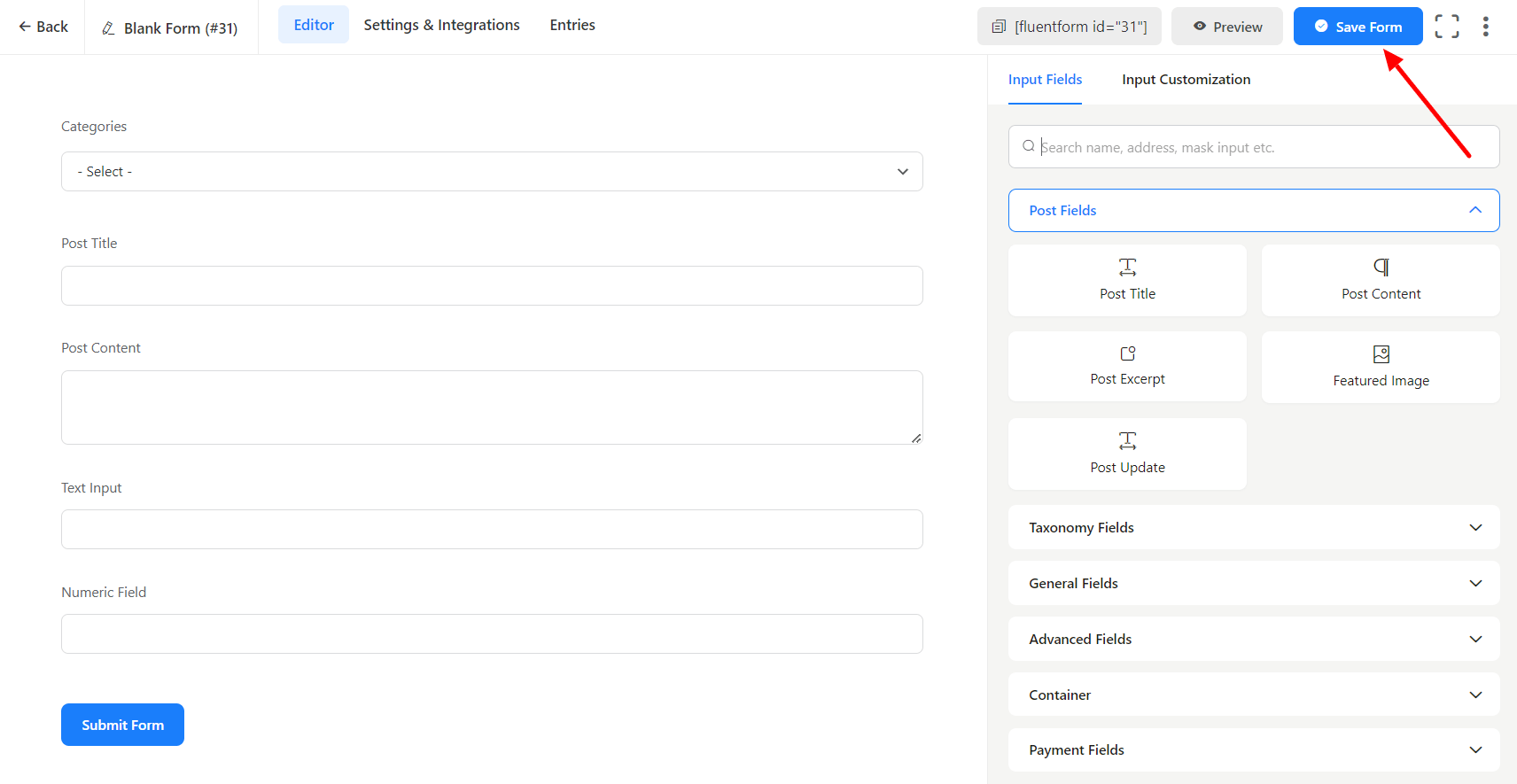The width and height of the screenshot is (1517, 784).
Task: Switch to Settings & Integrations tab
Action: (x=441, y=25)
